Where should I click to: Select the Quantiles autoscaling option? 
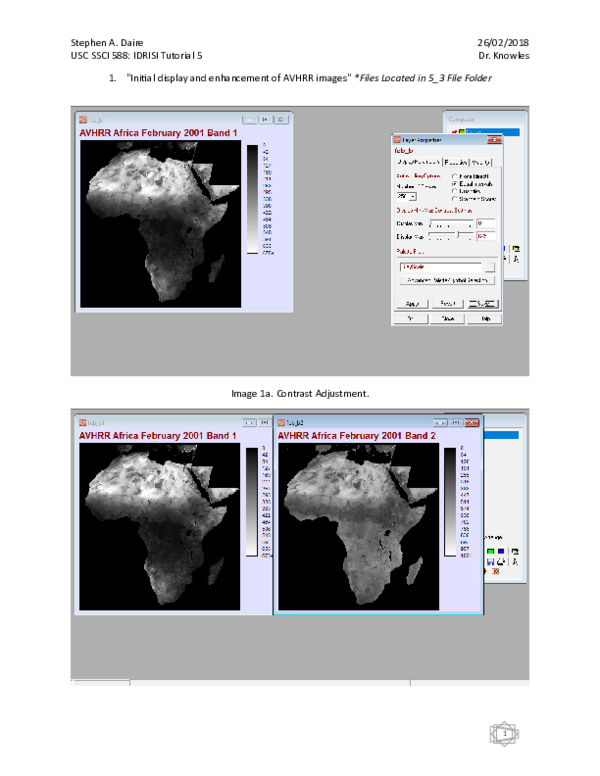point(455,191)
